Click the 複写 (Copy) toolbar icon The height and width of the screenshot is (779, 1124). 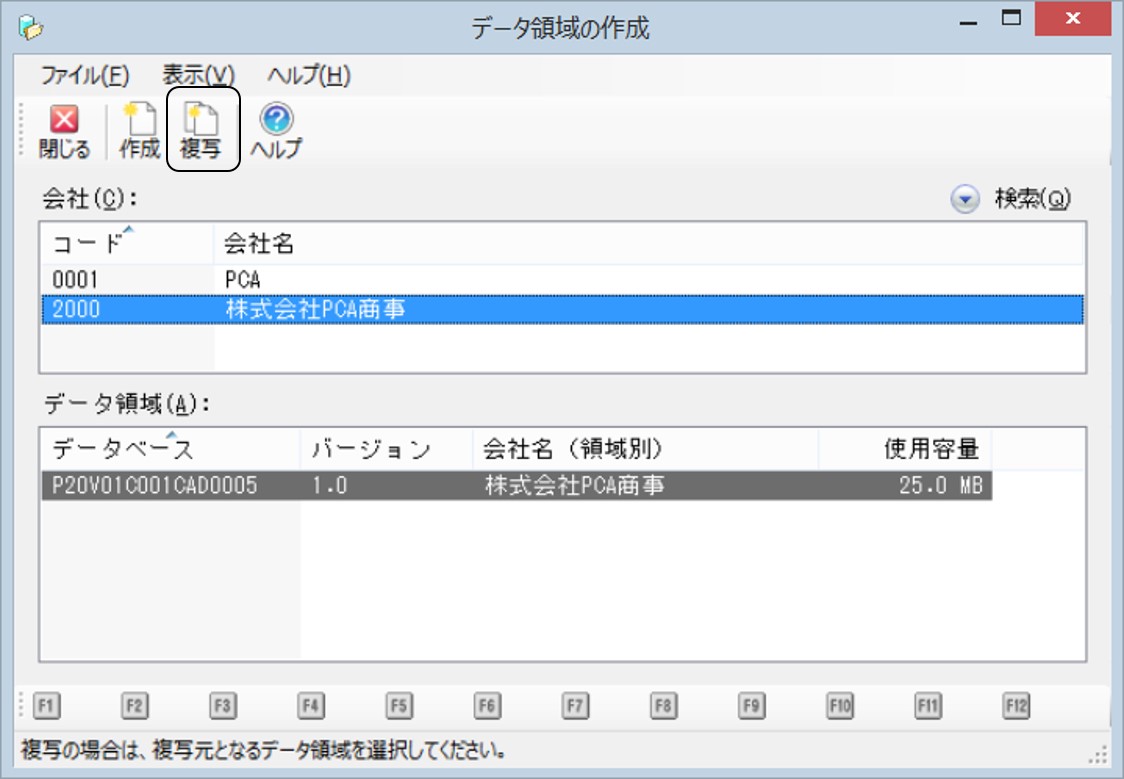tap(201, 132)
